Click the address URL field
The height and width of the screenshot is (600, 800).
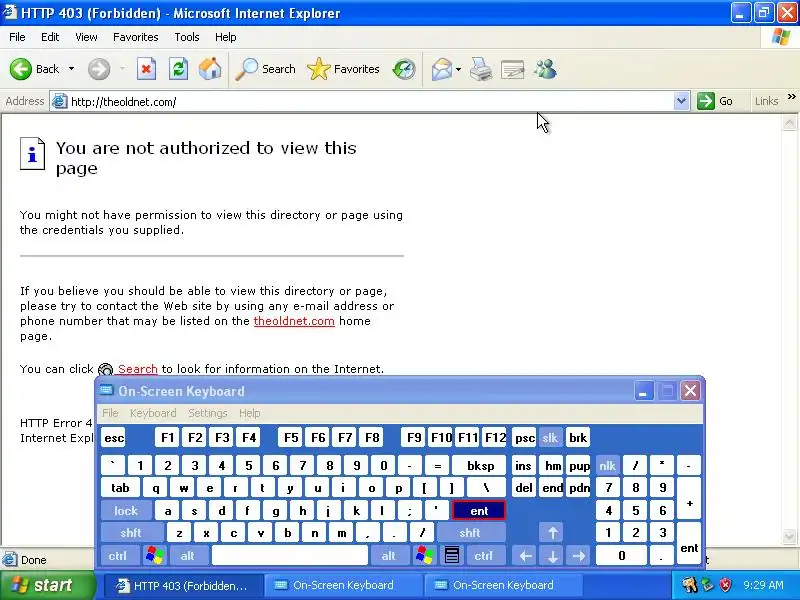coord(371,102)
